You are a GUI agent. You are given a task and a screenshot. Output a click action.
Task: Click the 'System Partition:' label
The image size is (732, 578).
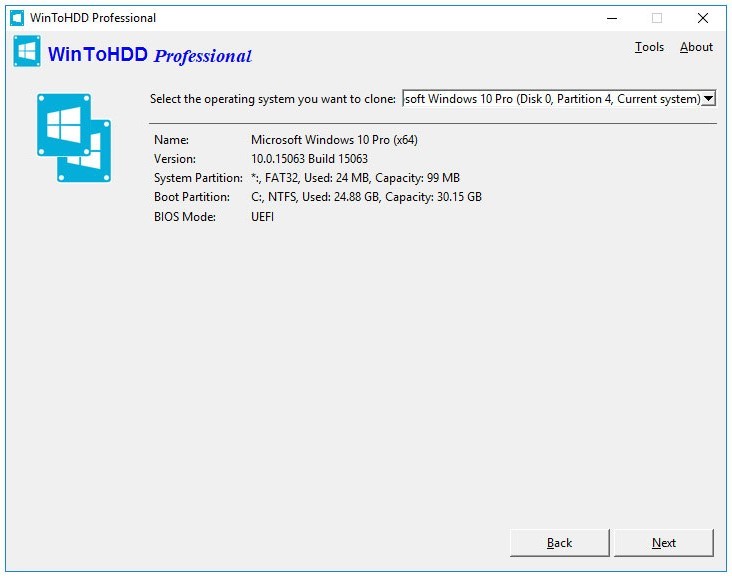tap(198, 178)
